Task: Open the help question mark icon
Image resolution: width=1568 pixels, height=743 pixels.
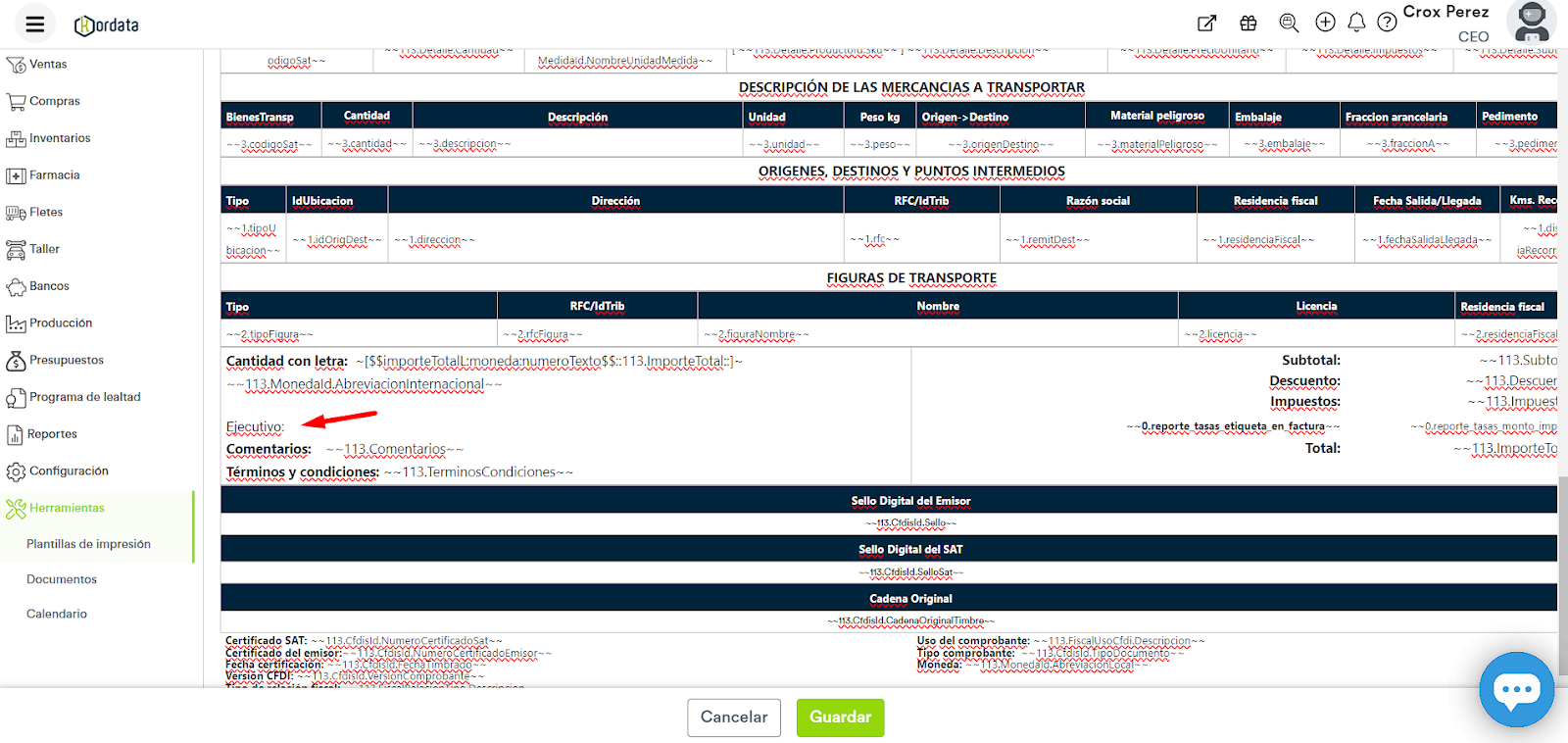Action: coord(1387,23)
